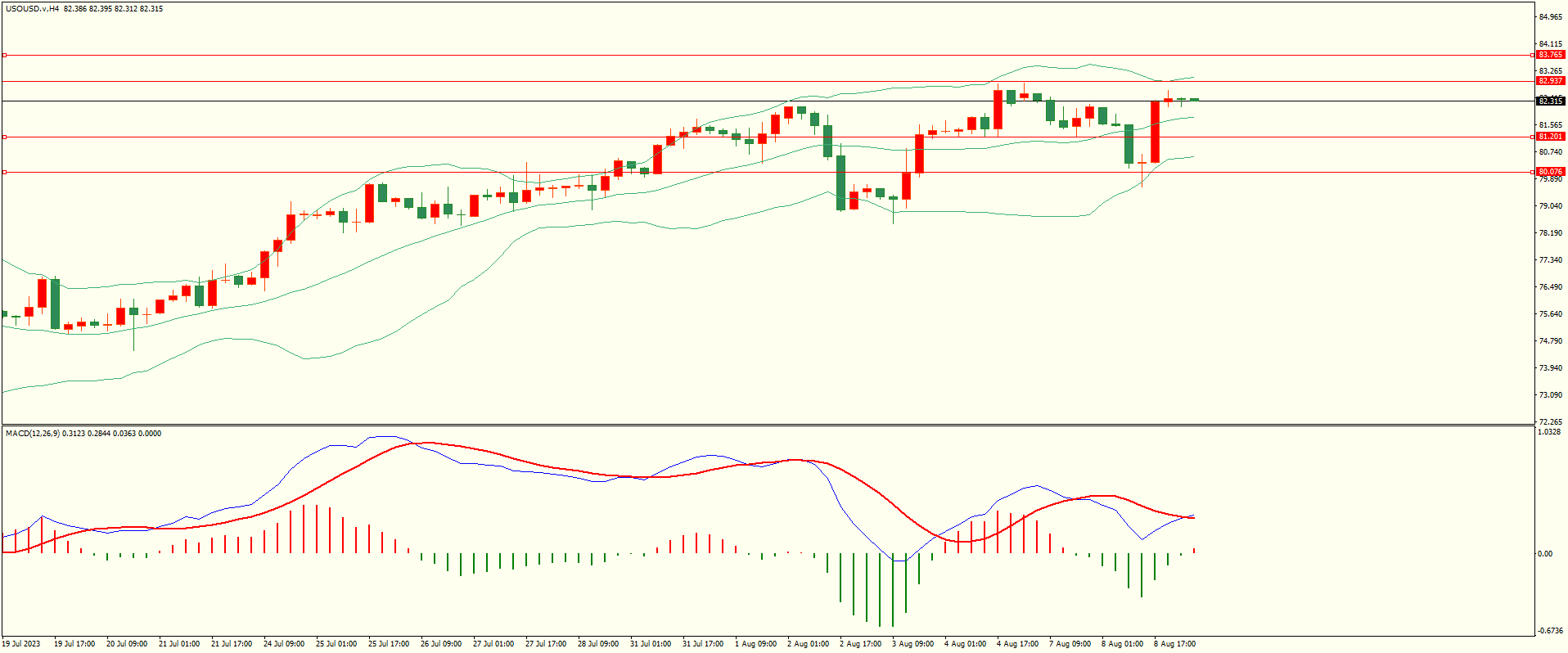Click the -0.6736 MACD scale label

[x=1549, y=631]
